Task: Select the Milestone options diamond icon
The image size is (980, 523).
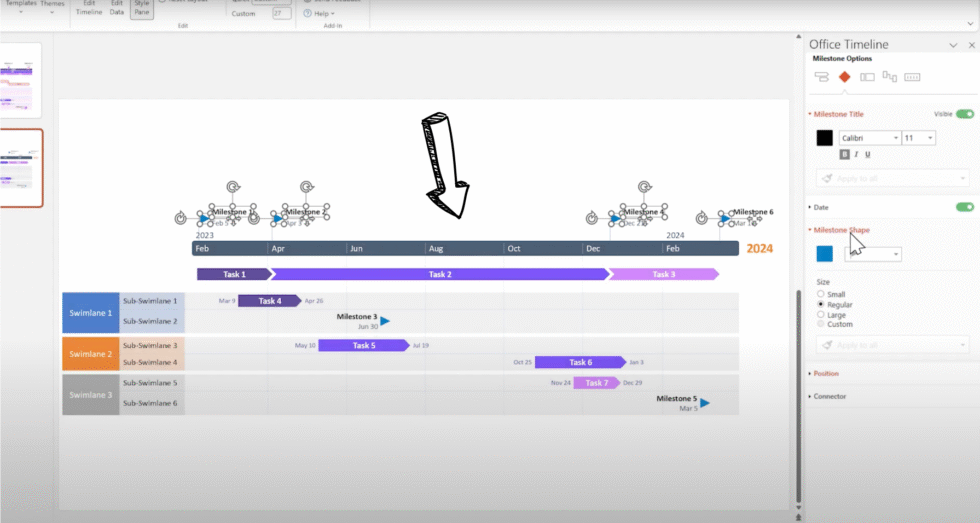Action: coord(844,77)
